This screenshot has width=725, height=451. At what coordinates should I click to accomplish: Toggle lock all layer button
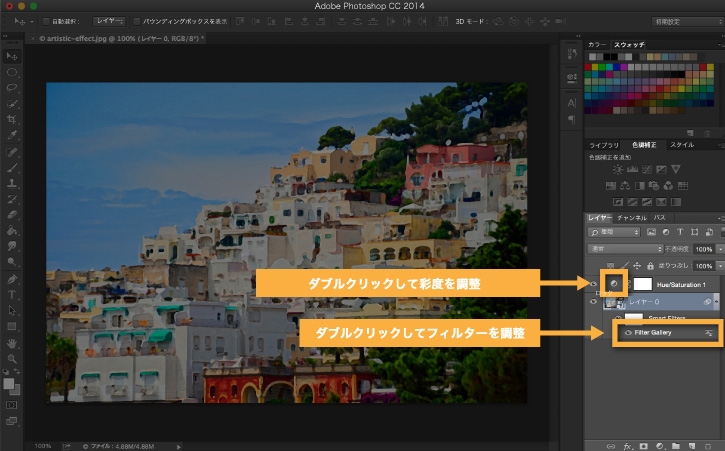(x=650, y=266)
